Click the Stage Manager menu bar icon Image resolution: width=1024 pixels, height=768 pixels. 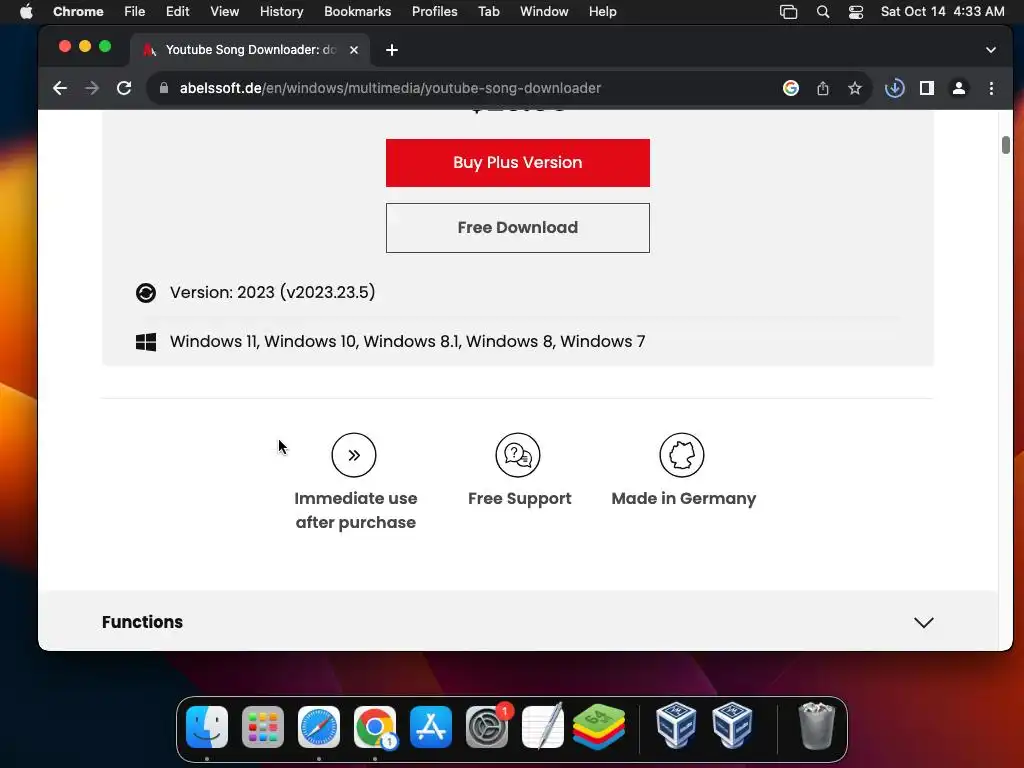789,12
